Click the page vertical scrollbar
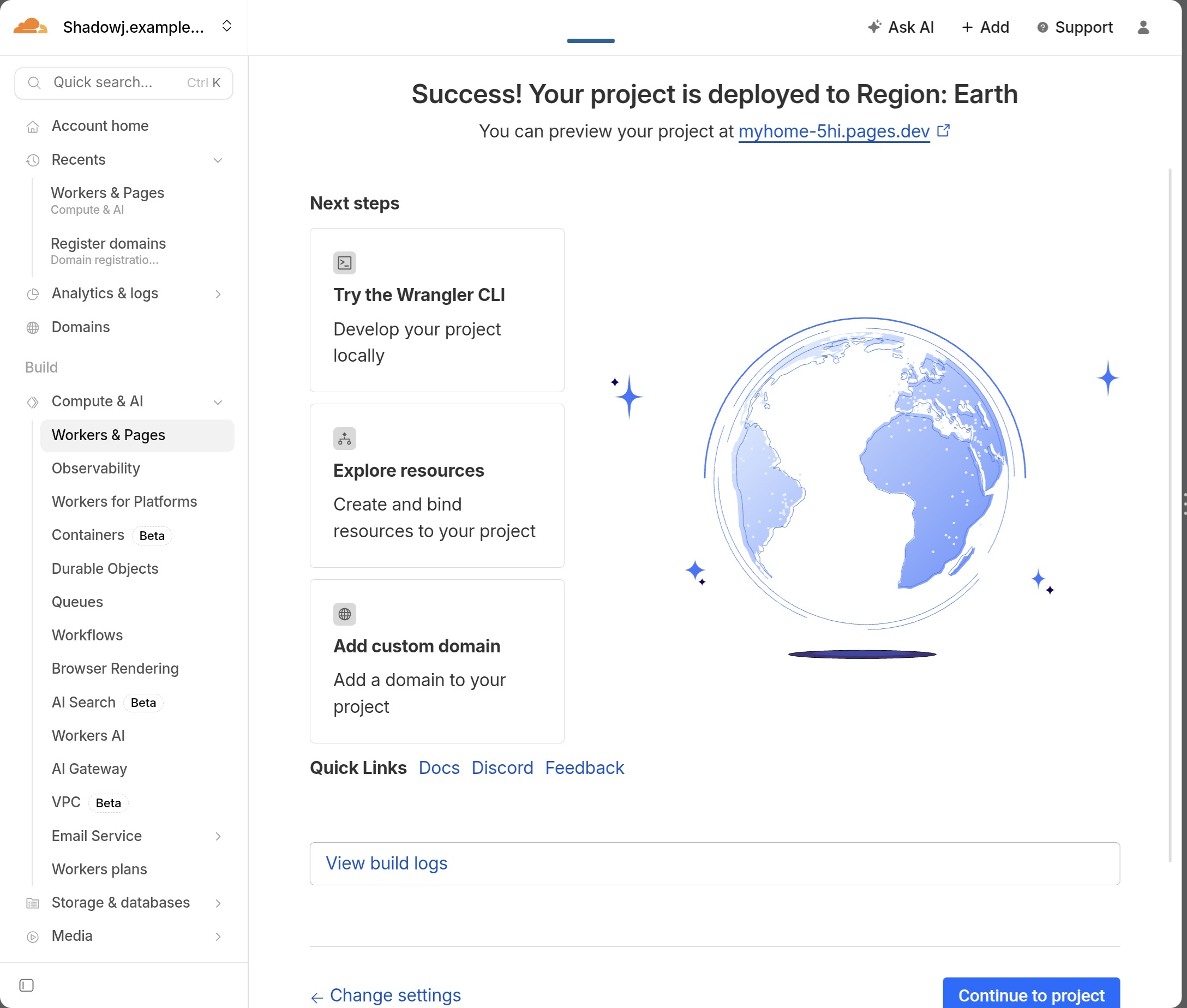 tap(1170, 514)
